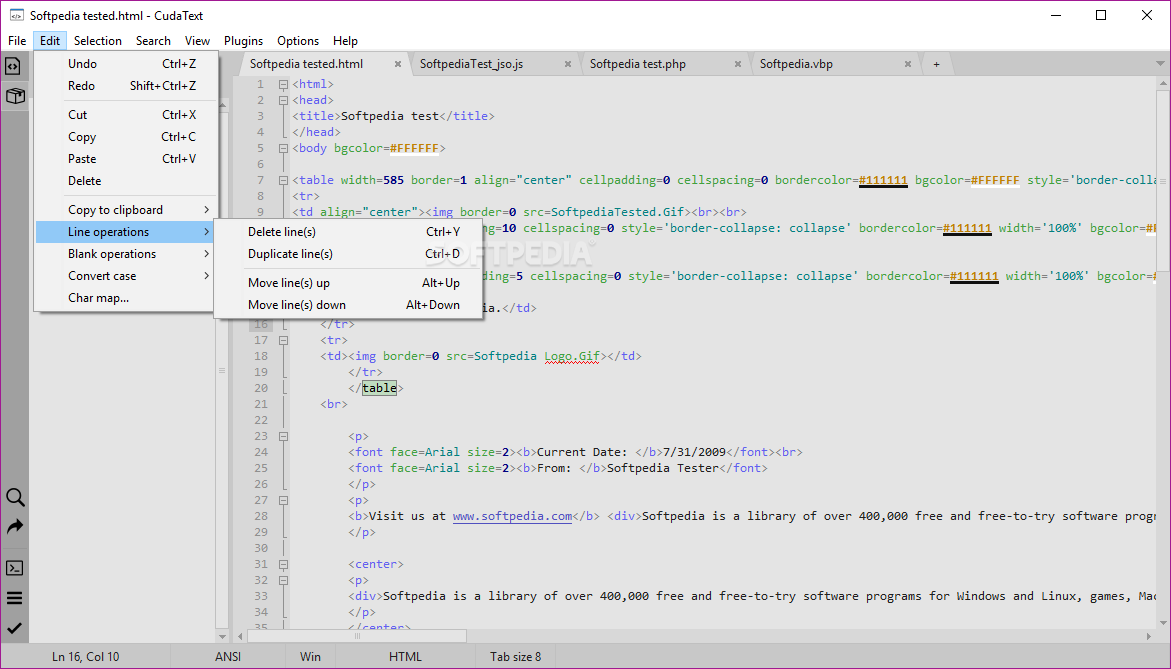Choose Copy in the Edit menu
This screenshot has width=1171, height=669.
pyautogui.click(x=126, y=137)
